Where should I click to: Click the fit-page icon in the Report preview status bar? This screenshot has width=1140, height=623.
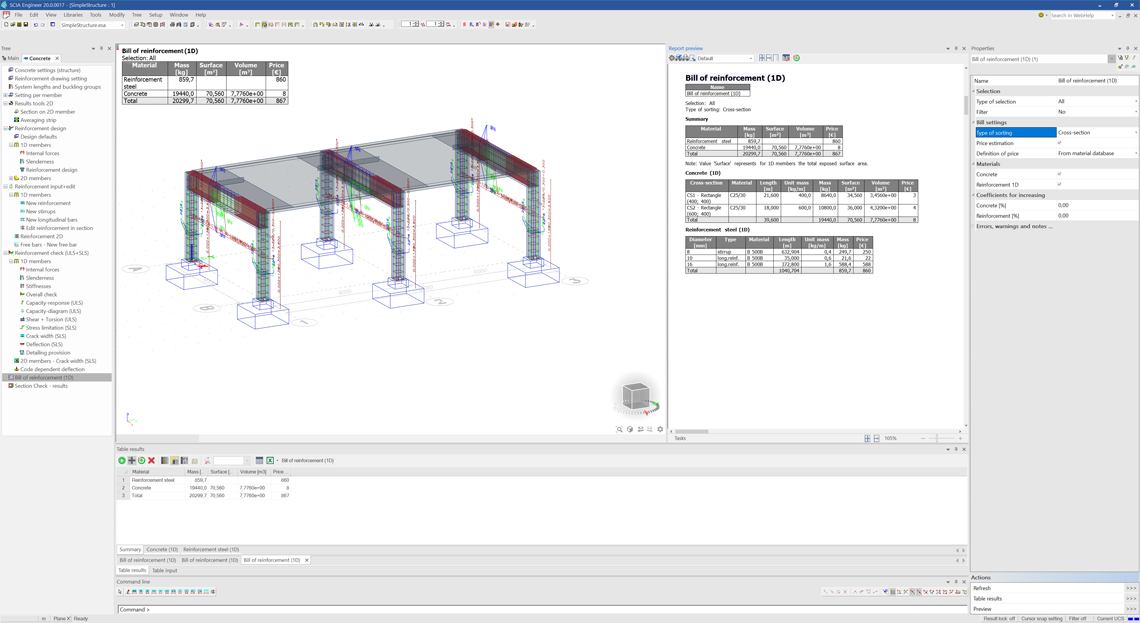(x=867, y=438)
